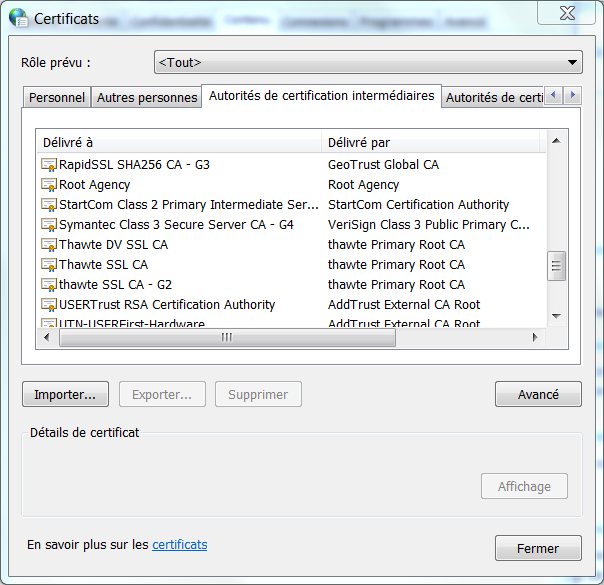Click the certificate icon for thawte SSL CA - G2
The image size is (604, 585).
[x=49, y=285]
